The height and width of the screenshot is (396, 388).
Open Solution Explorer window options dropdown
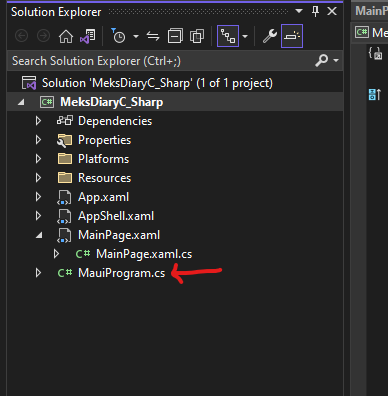click(x=299, y=12)
